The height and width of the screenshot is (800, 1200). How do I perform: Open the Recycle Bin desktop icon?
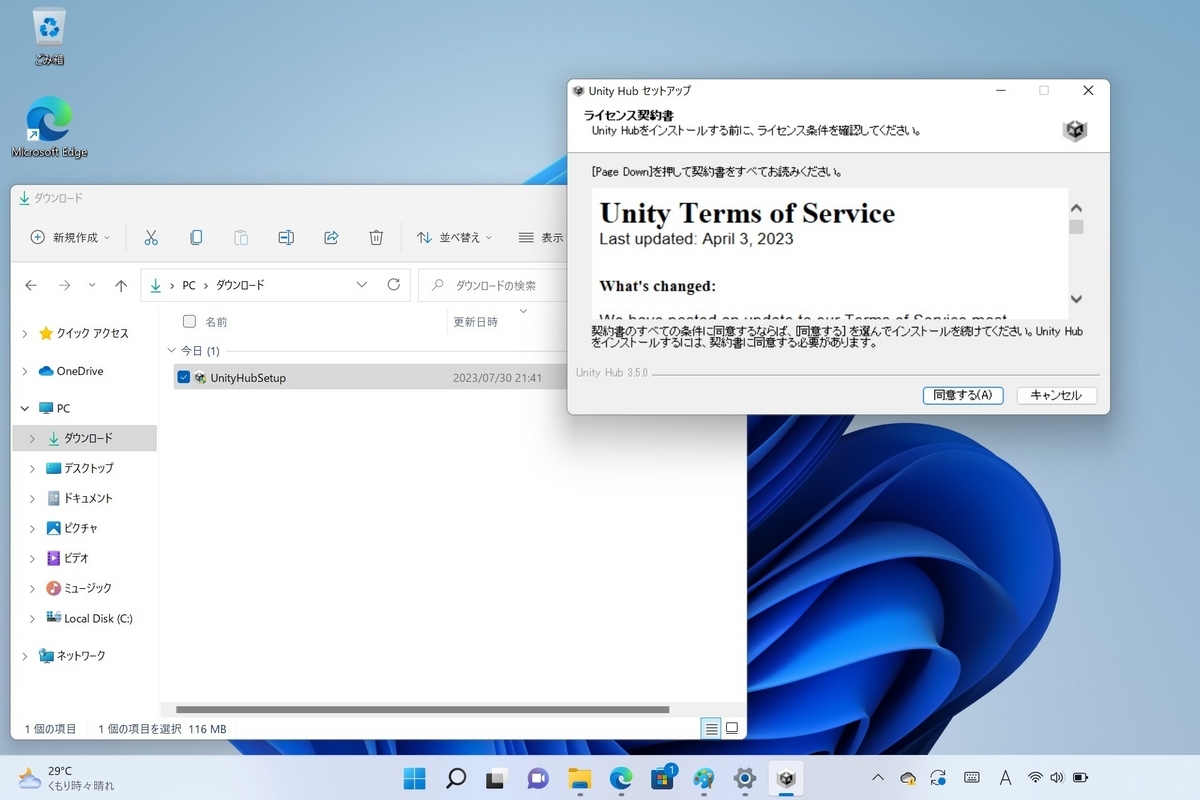49,37
